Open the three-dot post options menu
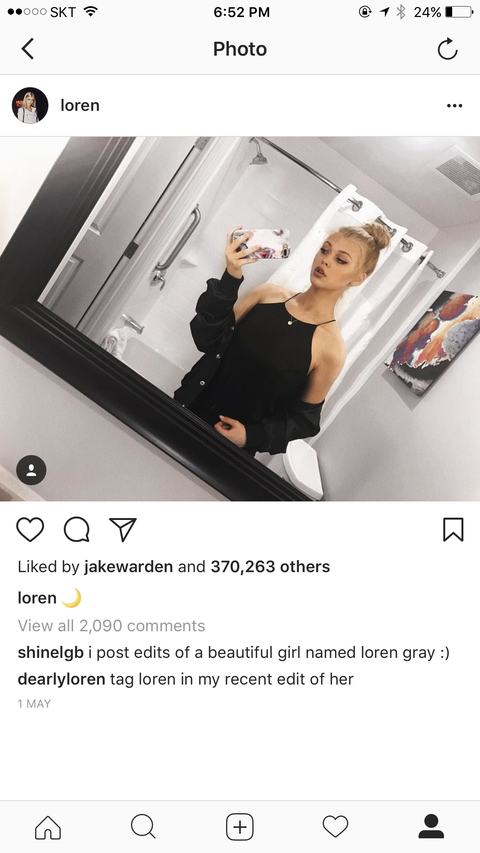 pos(454,106)
